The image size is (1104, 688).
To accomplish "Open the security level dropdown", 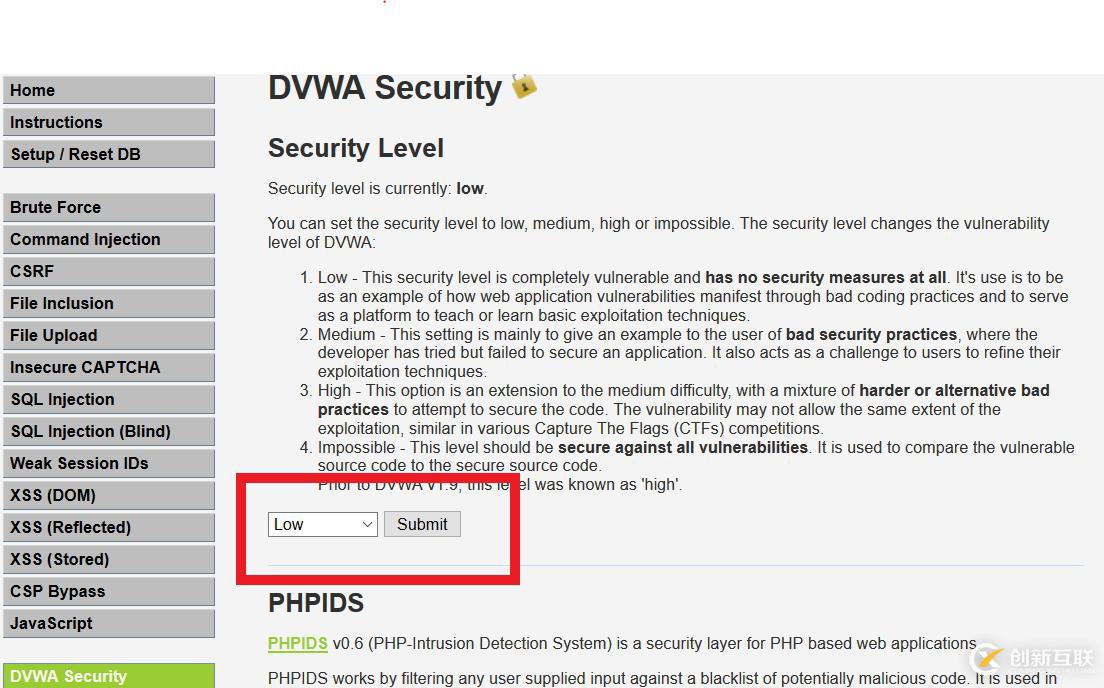I will coord(322,524).
